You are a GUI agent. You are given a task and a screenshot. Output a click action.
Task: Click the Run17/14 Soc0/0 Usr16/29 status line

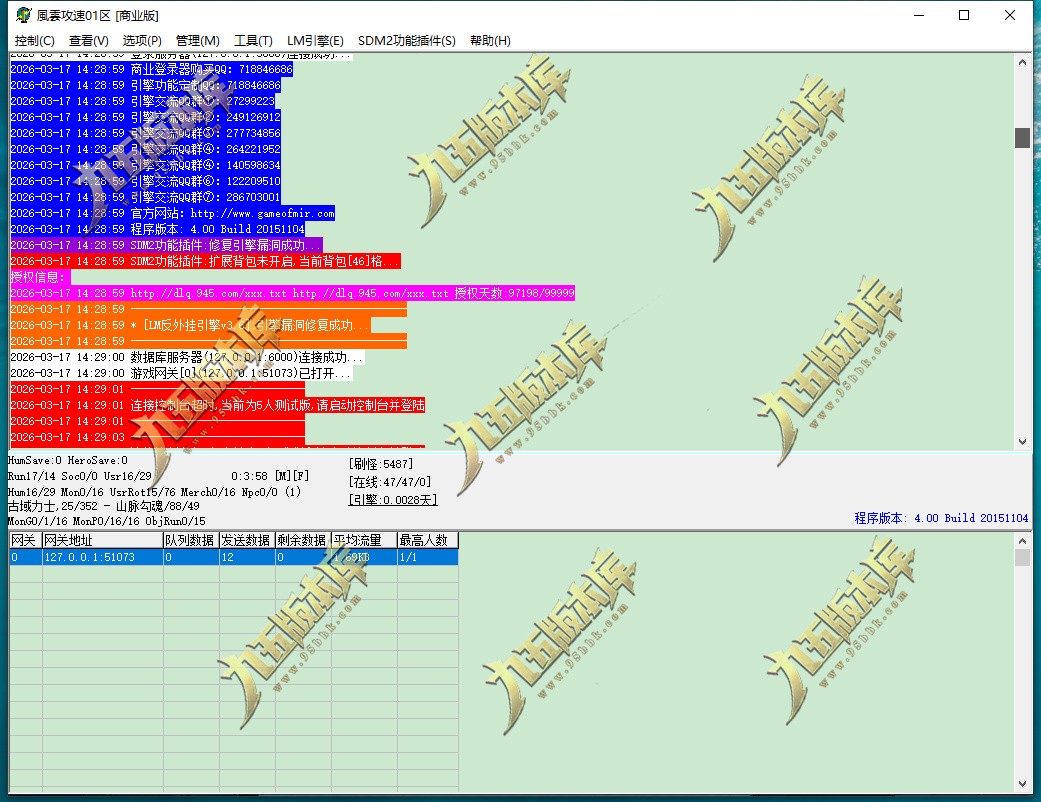coord(80,476)
